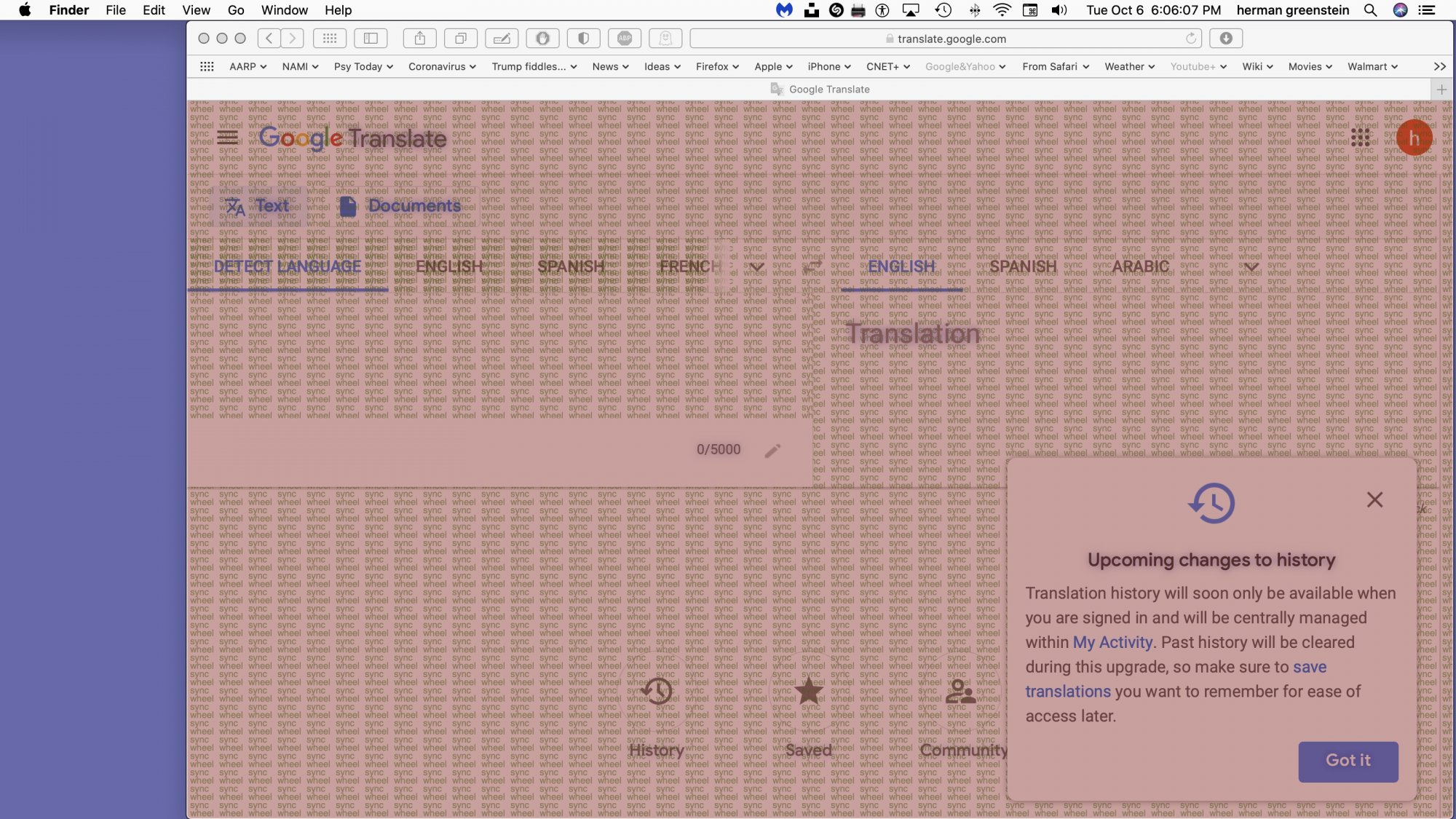This screenshot has width=1456, height=819.
Task: Show the Safari tab overview
Action: tap(461, 38)
